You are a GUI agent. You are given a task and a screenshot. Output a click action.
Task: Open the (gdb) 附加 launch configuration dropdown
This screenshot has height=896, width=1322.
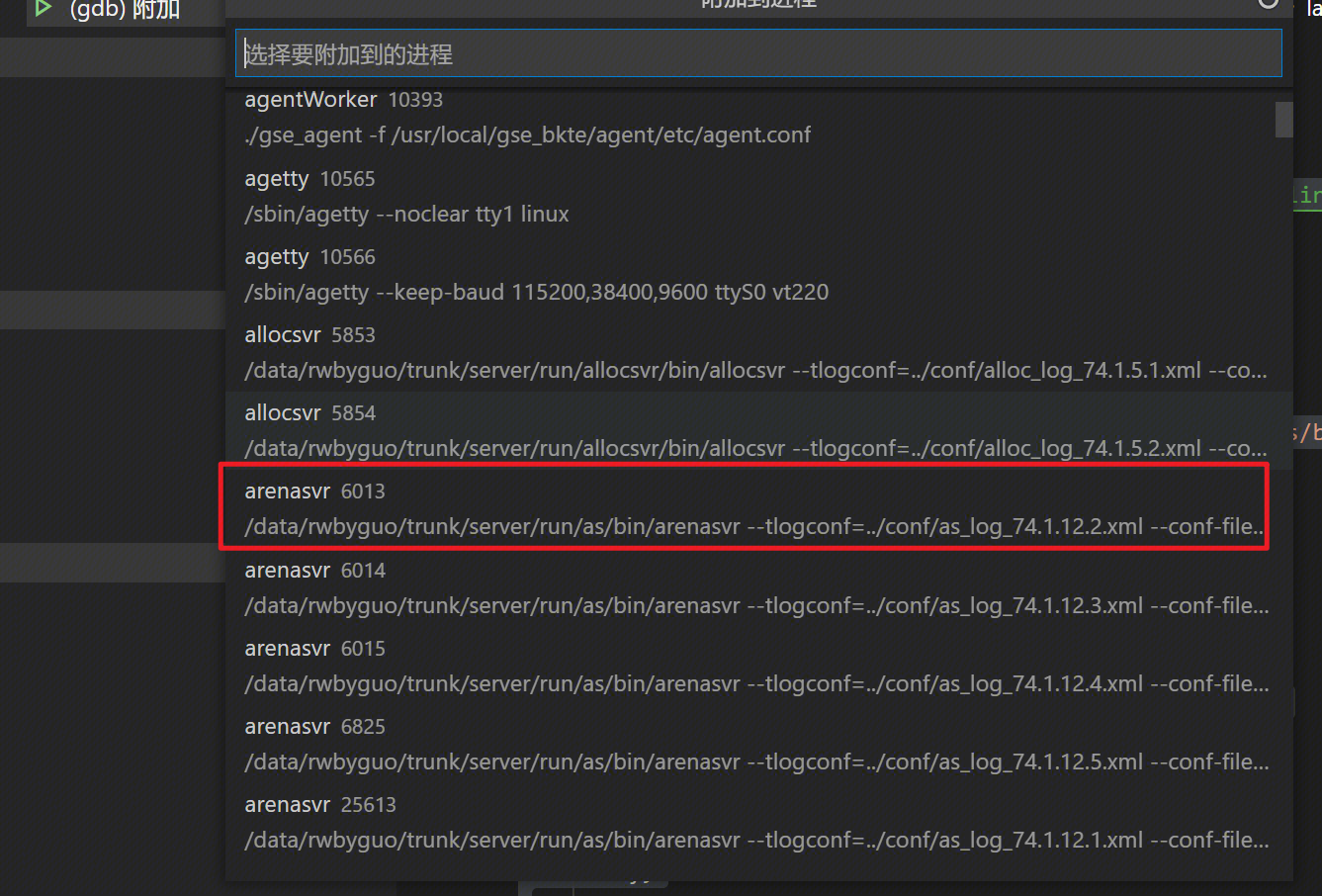click(x=125, y=10)
